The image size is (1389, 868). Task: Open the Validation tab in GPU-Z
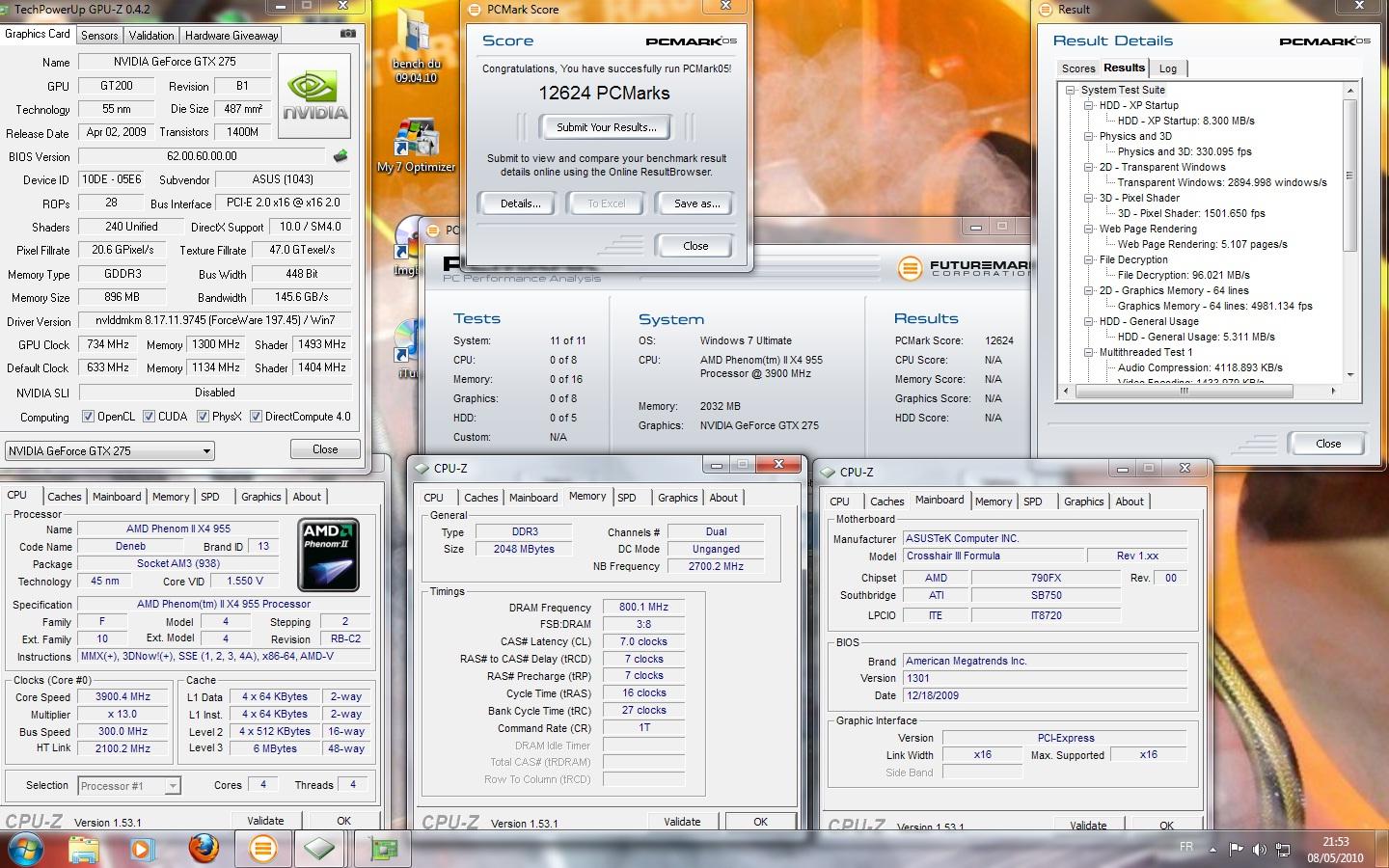point(151,35)
